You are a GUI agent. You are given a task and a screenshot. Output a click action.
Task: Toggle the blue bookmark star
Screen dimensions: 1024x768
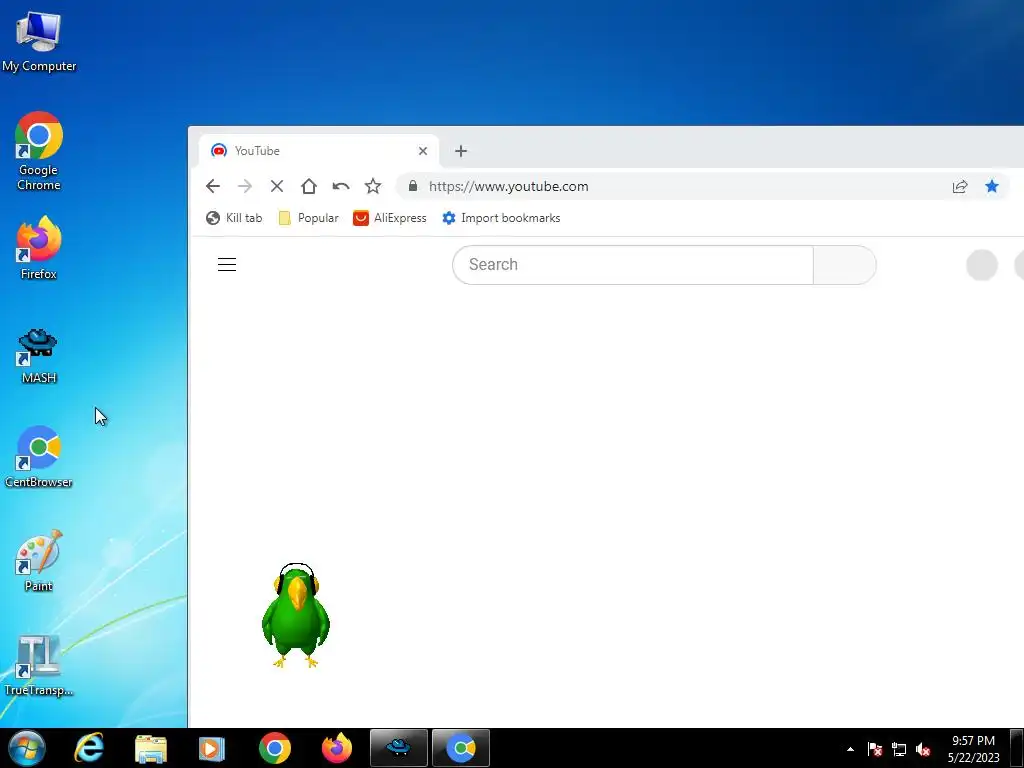pyautogui.click(x=992, y=186)
